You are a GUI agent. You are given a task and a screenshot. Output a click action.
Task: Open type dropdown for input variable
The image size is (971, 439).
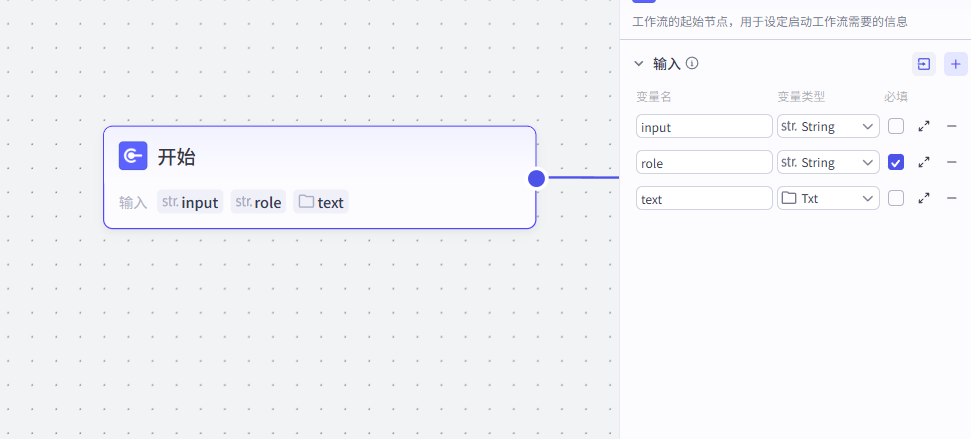828,126
